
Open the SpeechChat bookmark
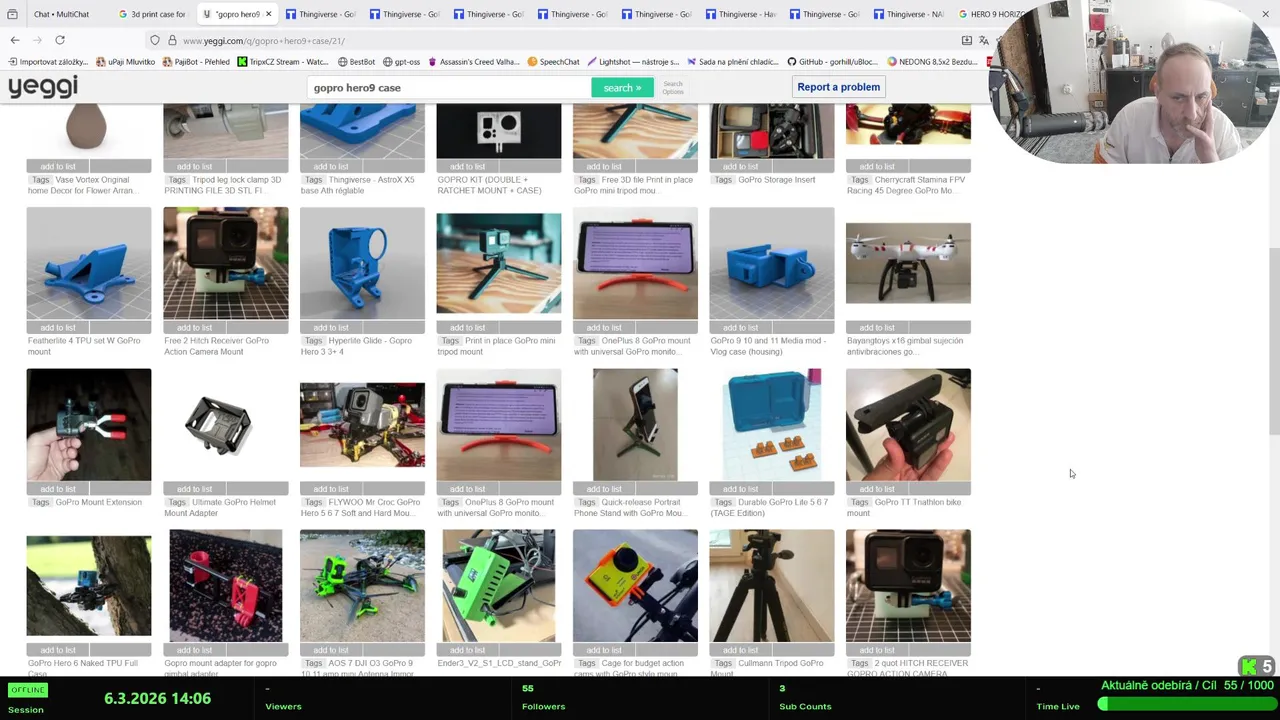553,62
